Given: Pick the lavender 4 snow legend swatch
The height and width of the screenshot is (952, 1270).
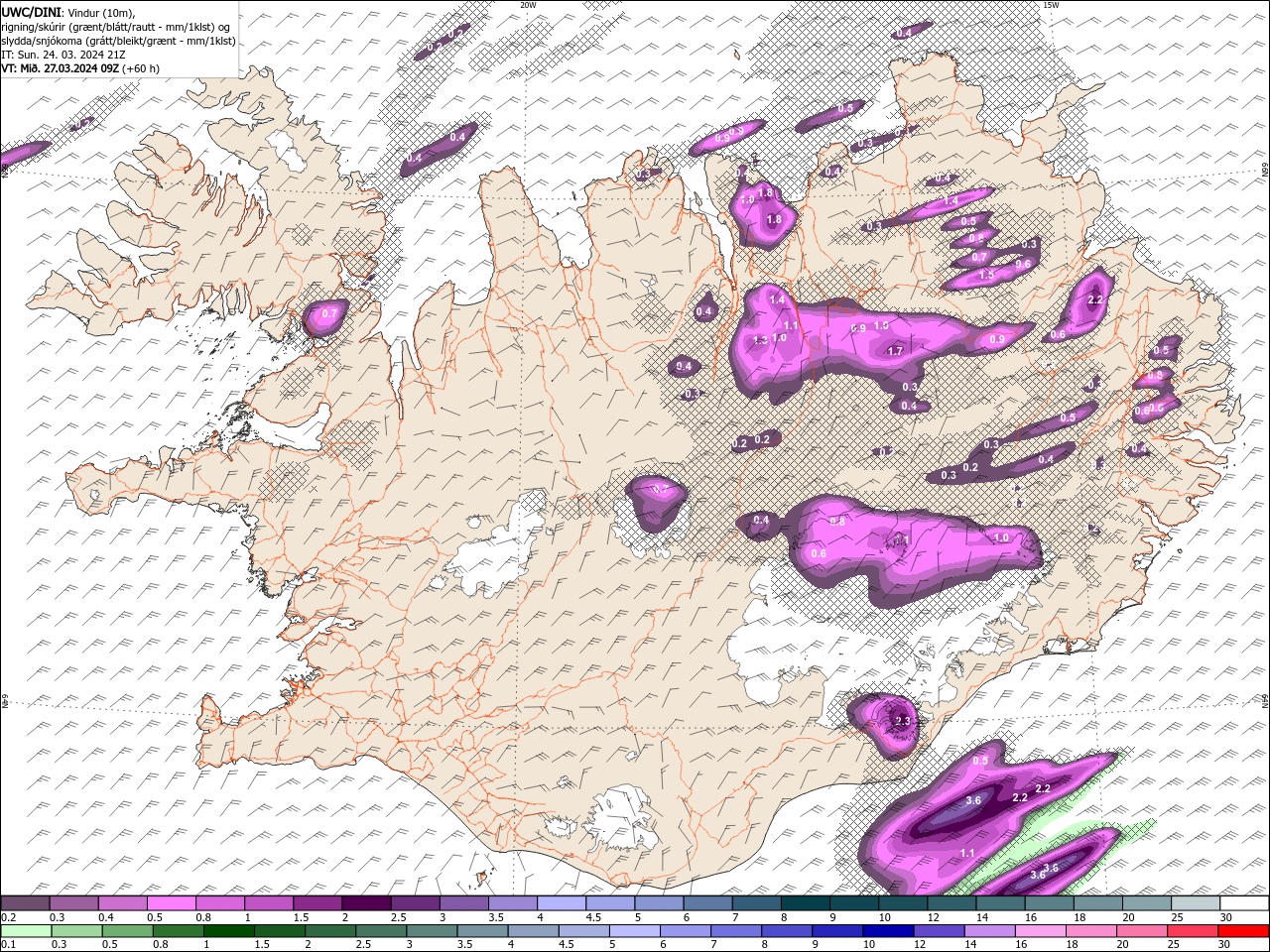Looking at the screenshot, I should tap(562, 903).
